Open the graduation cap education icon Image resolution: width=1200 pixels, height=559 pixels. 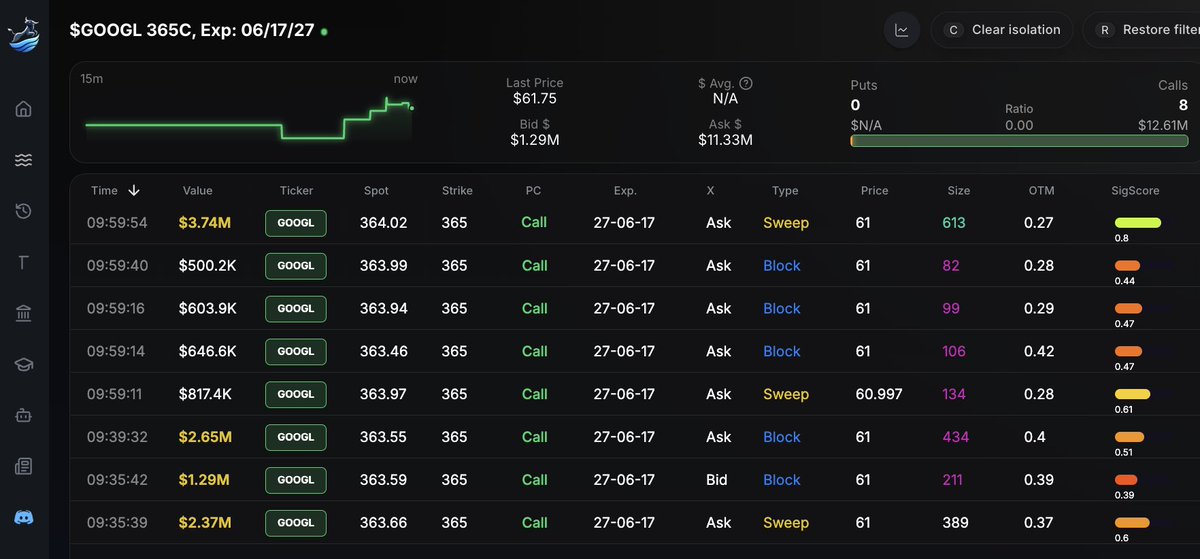(24, 365)
